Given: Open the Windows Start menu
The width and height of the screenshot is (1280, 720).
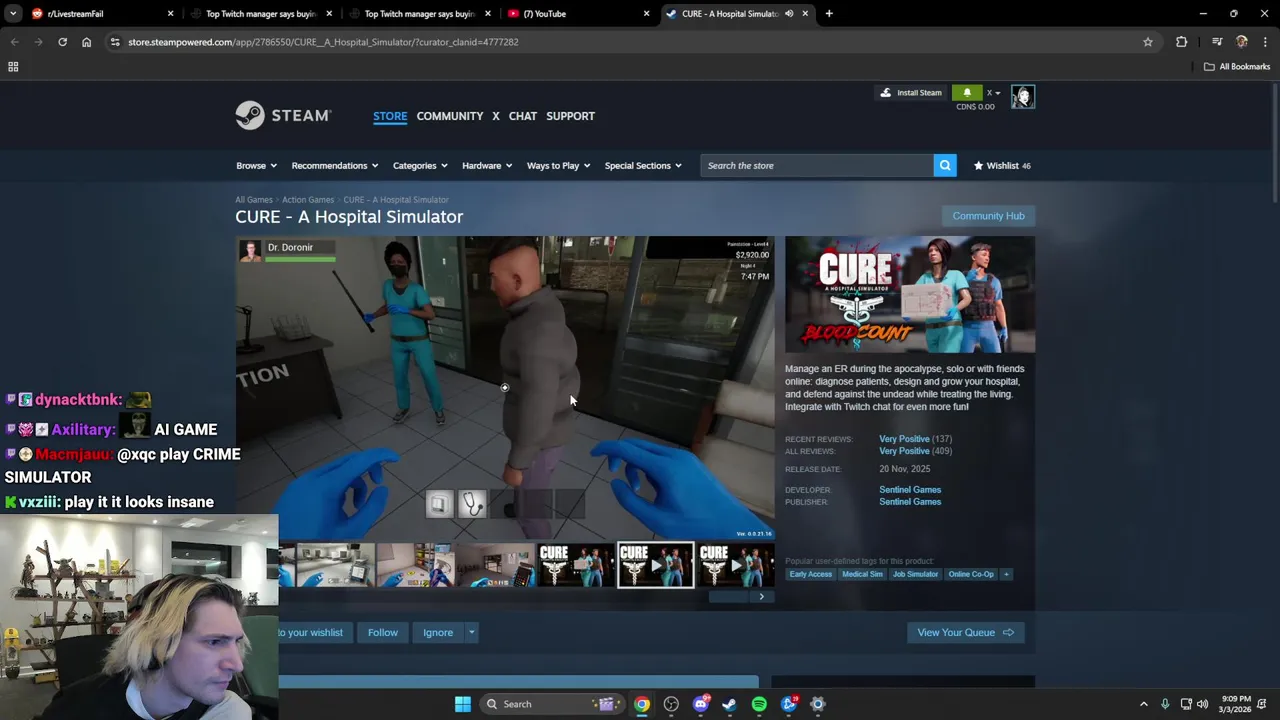Looking at the screenshot, I should (x=463, y=704).
